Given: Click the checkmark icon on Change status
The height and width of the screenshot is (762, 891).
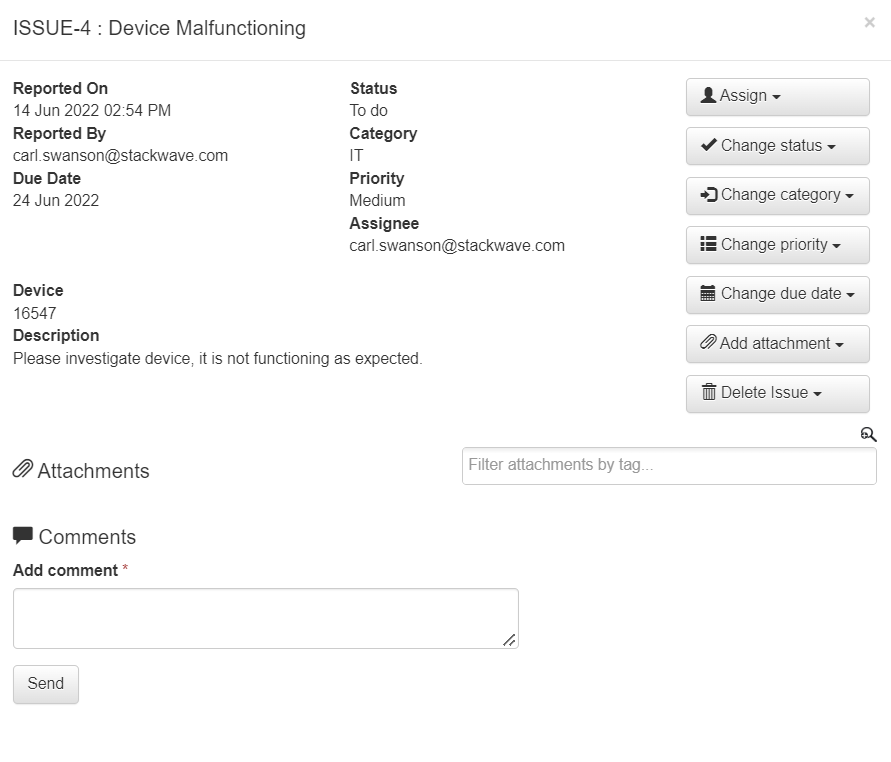Looking at the screenshot, I should click(x=709, y=145).
